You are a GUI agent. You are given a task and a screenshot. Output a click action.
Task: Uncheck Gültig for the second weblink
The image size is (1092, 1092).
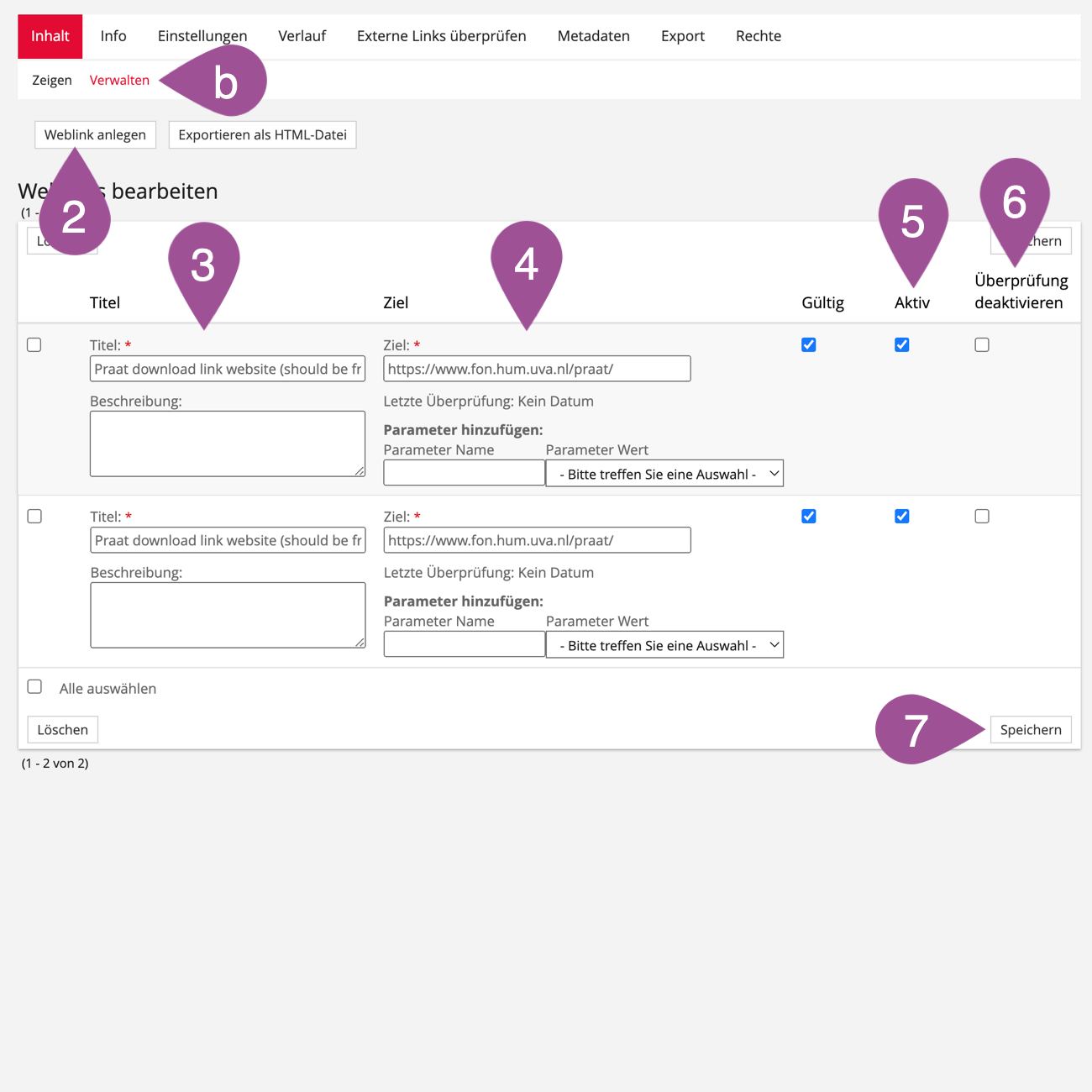coord(808,517)
